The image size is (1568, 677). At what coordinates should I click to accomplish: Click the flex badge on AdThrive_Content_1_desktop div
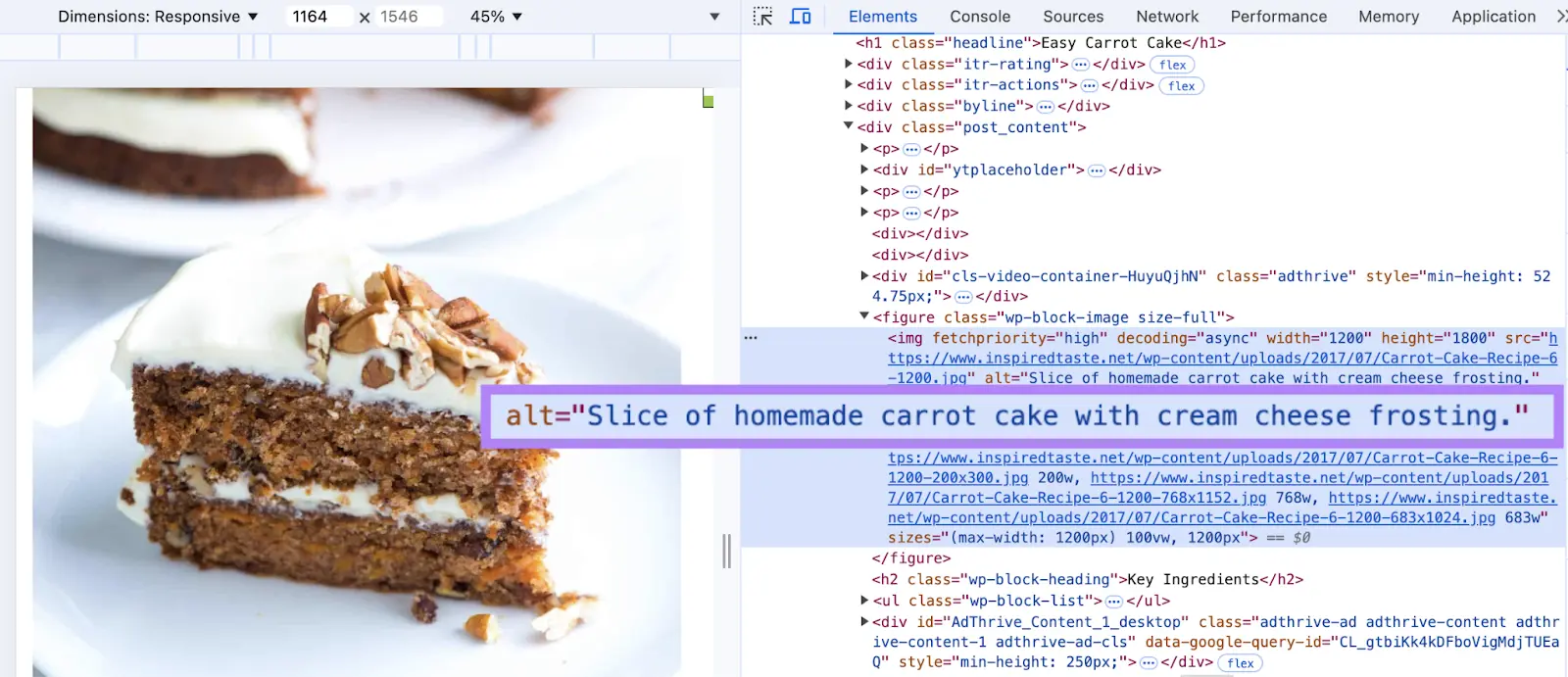[x=1240, y=663]
